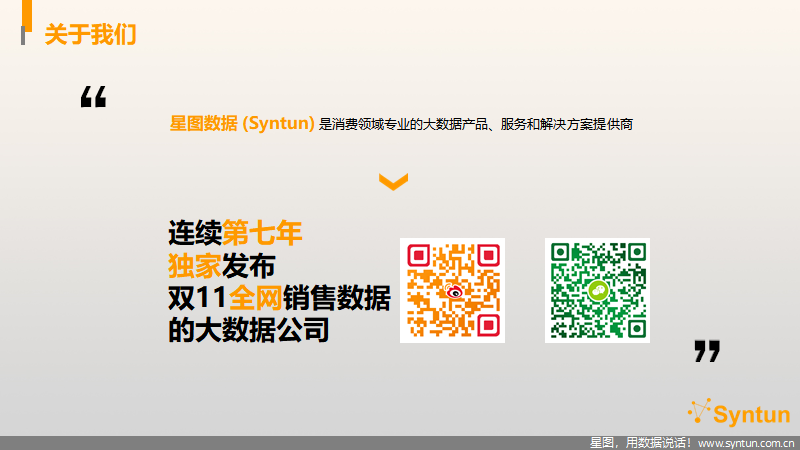Click the closing quotation mark graphic
800x450 pixels.
(x=707, y=351)
